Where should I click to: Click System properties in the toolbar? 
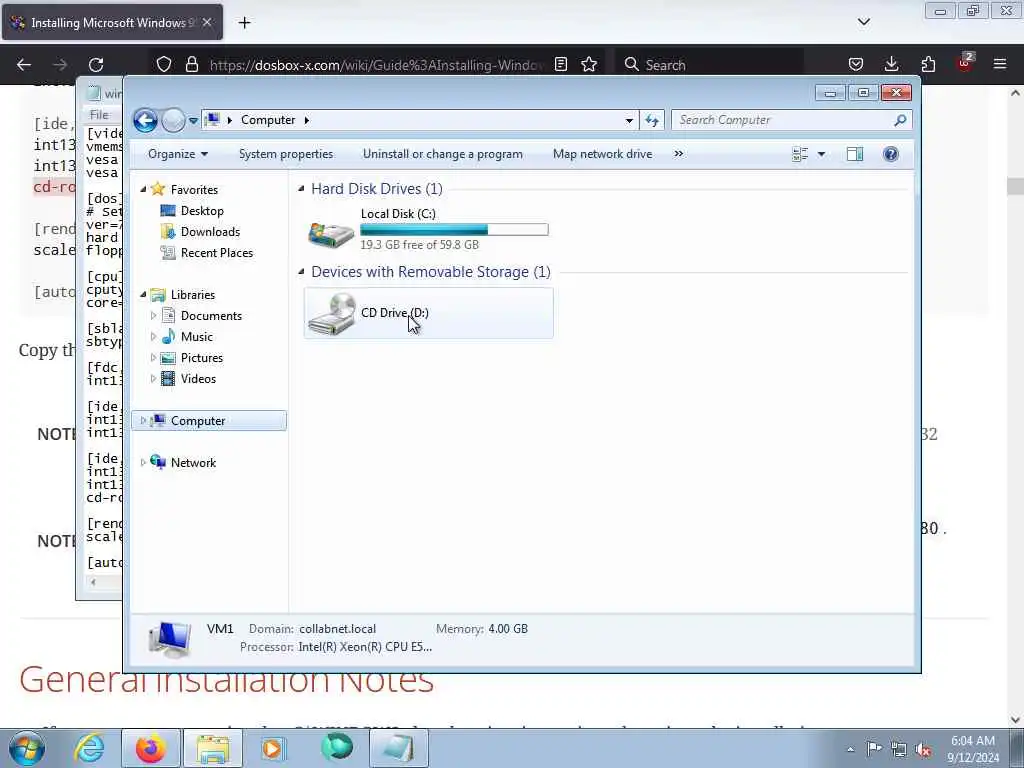point(286,154)
